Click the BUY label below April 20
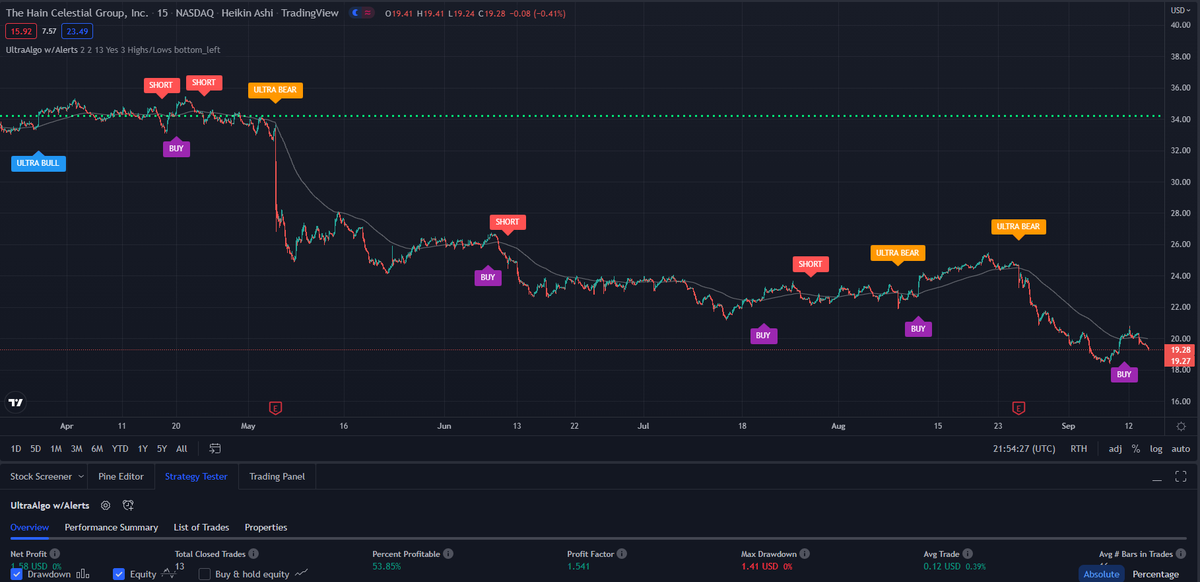Screen dimensions: 1200x582 point(176,148)
